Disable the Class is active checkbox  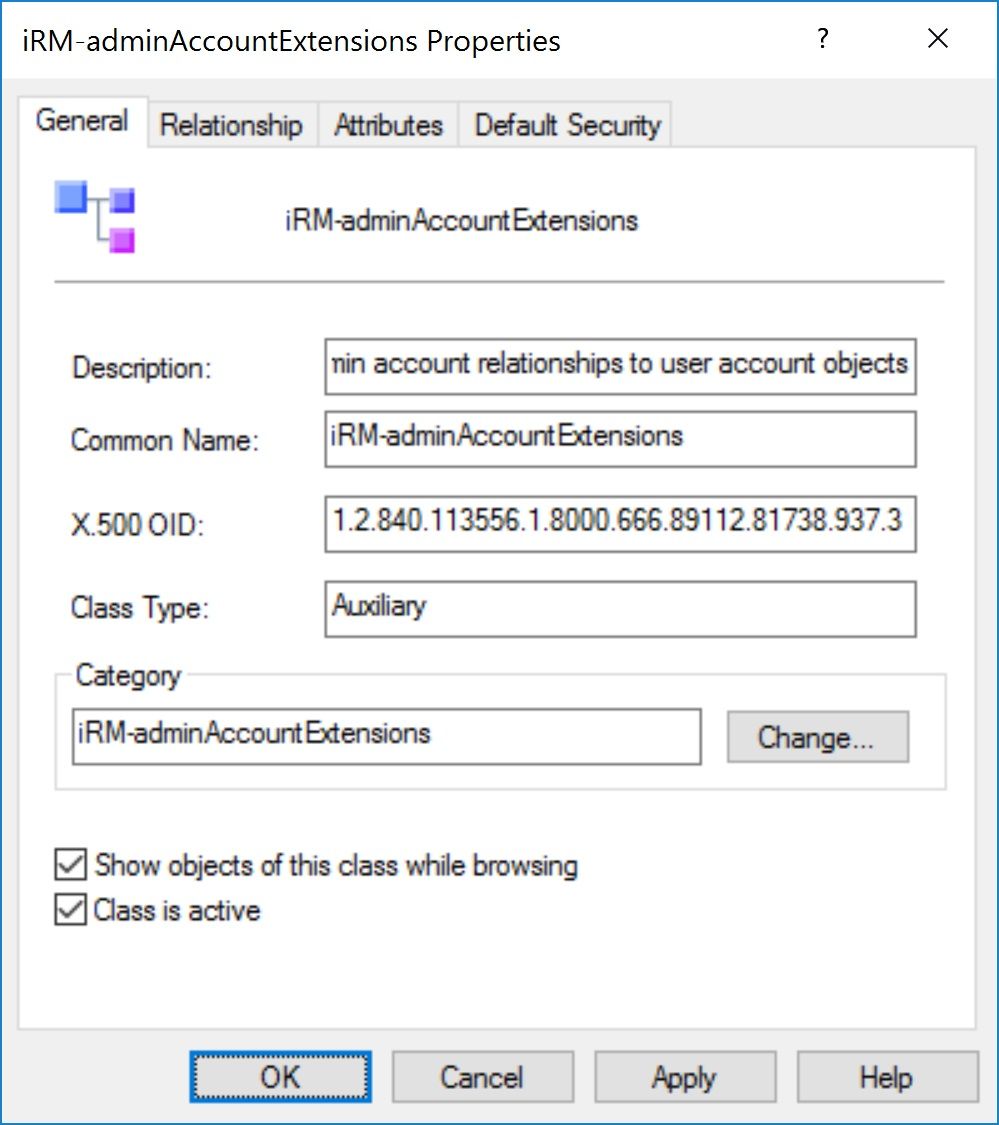click(70, 911)
